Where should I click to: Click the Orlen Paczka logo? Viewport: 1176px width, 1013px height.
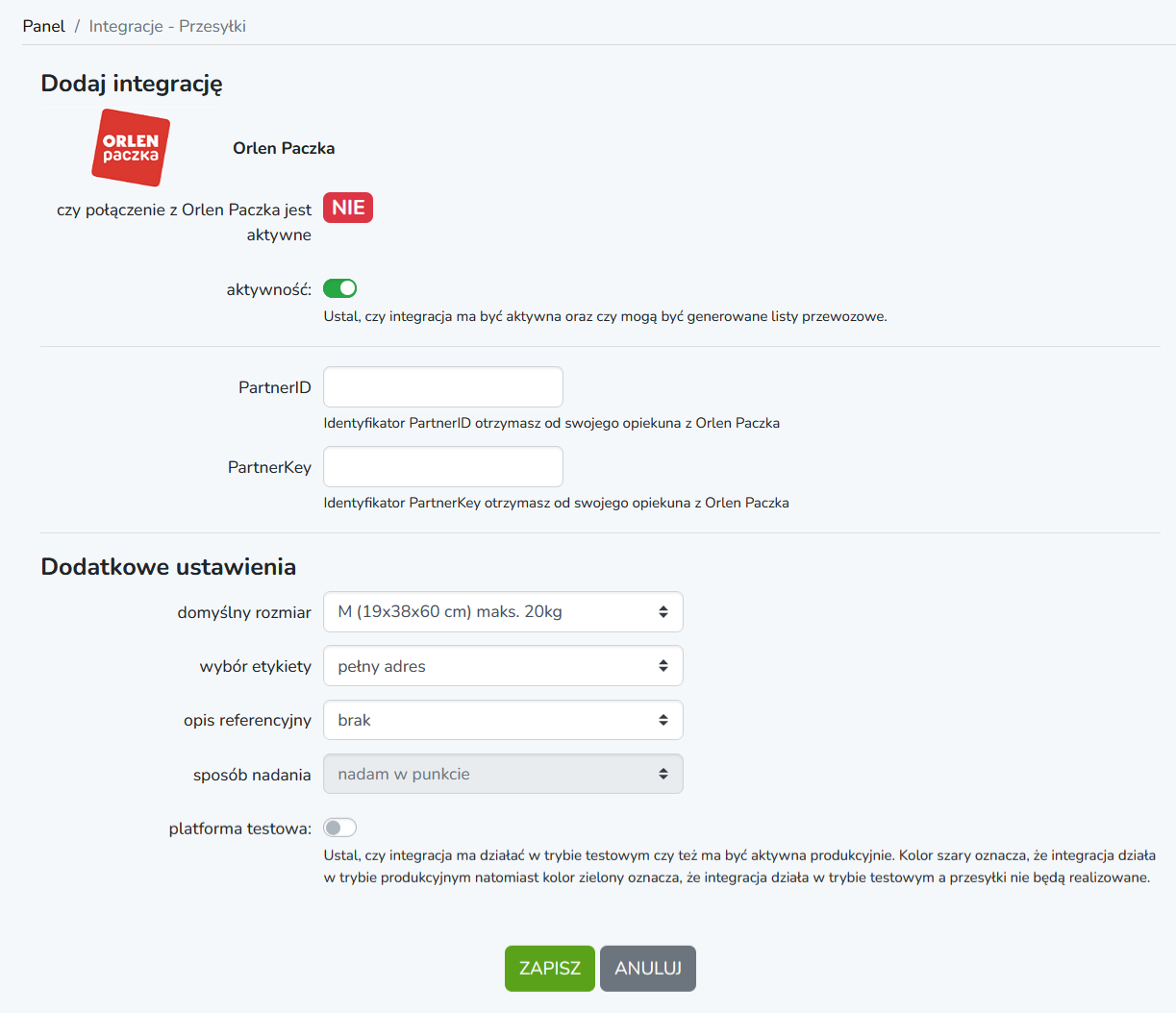coord(131,147)
